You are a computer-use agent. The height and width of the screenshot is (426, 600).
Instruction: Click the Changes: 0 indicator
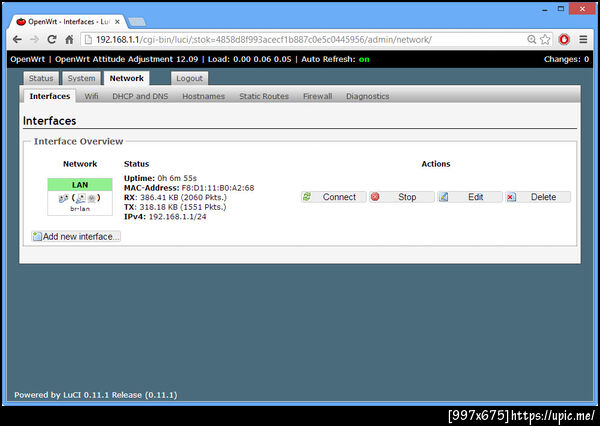click(566, 59)
